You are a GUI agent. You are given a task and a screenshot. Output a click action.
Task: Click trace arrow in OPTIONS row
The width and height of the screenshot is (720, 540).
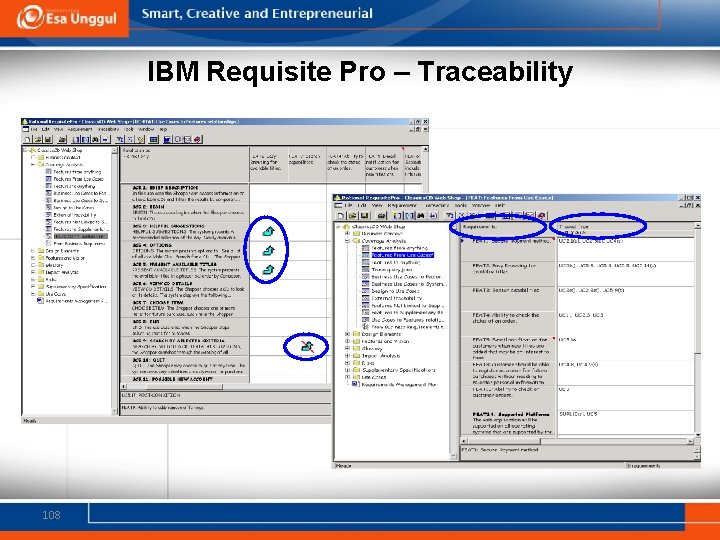[x=268, y=251]
